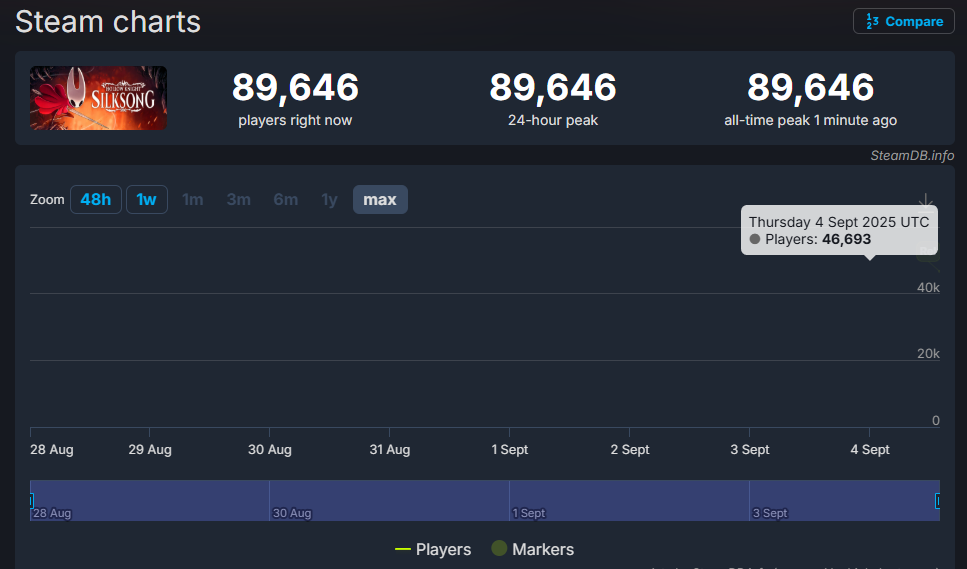
Task: Click the 'players right now' count
Action: 295,87
